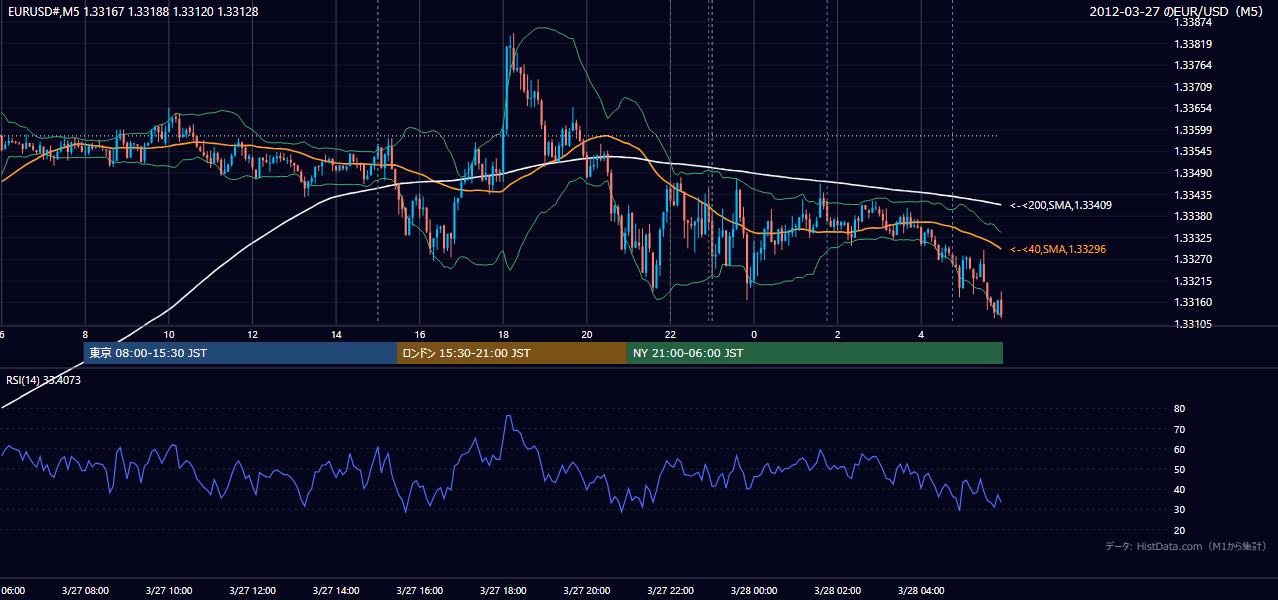The height and width of the screenshot is (600, 1278).
Task: Click price level 1.33599 on the axis
Action: tap(1193, 130)
